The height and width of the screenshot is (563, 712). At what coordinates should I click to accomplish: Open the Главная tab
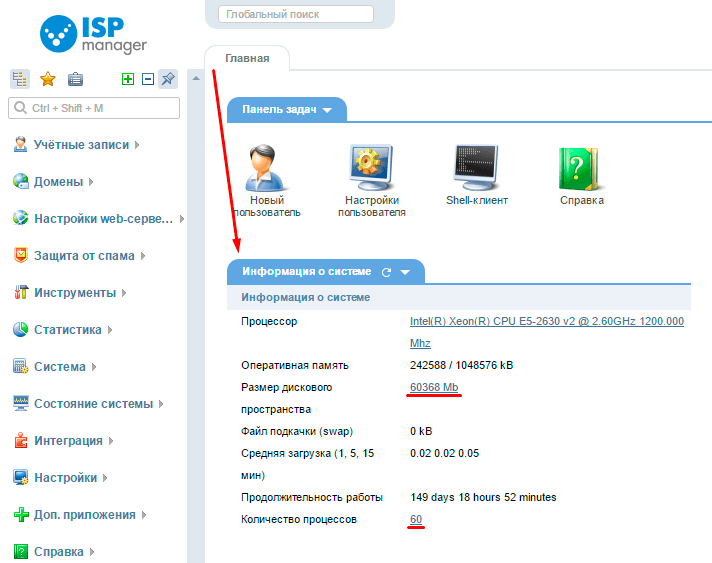247,59
